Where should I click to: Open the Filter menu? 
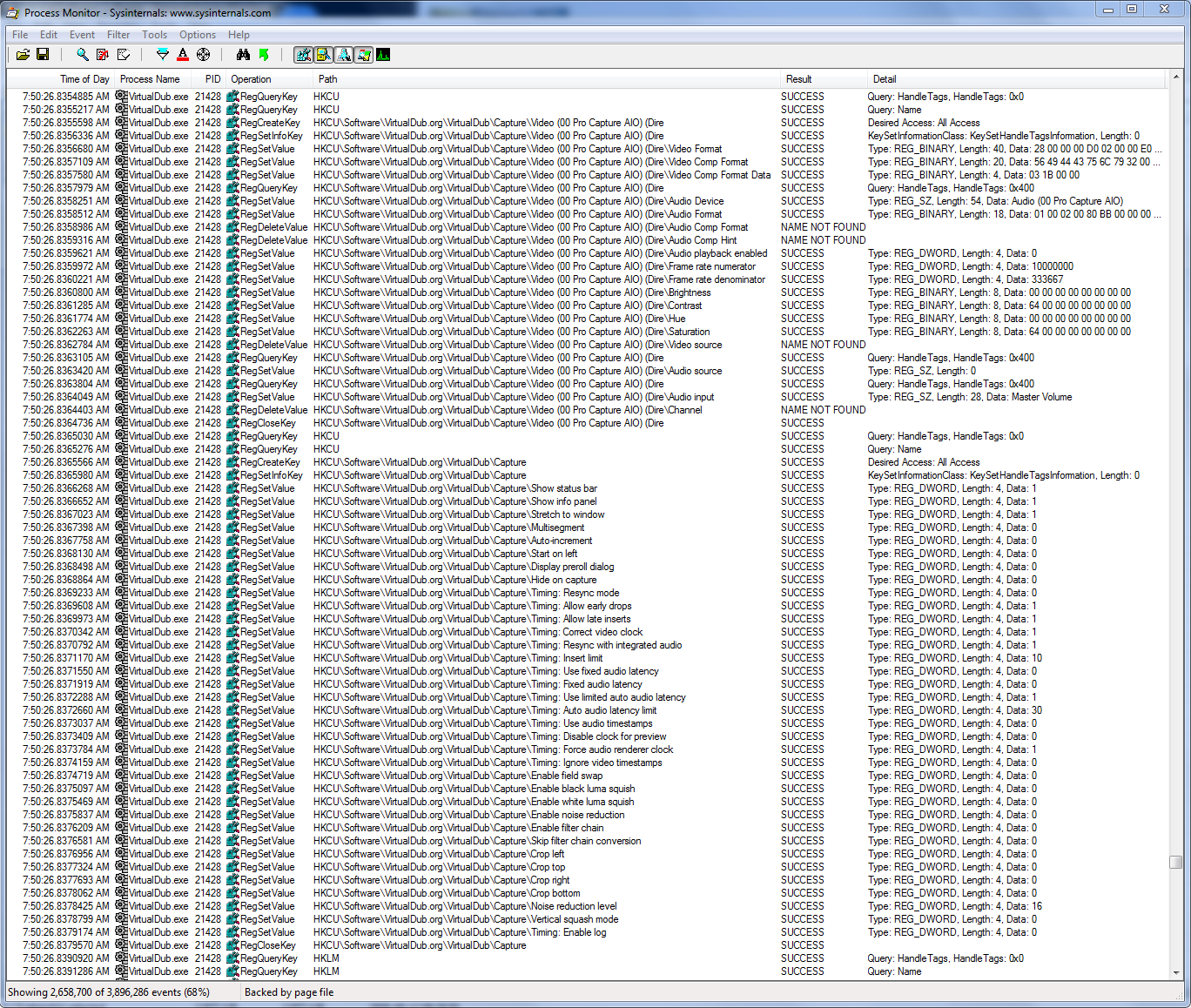pyautogui.click(x=118, y=35)
